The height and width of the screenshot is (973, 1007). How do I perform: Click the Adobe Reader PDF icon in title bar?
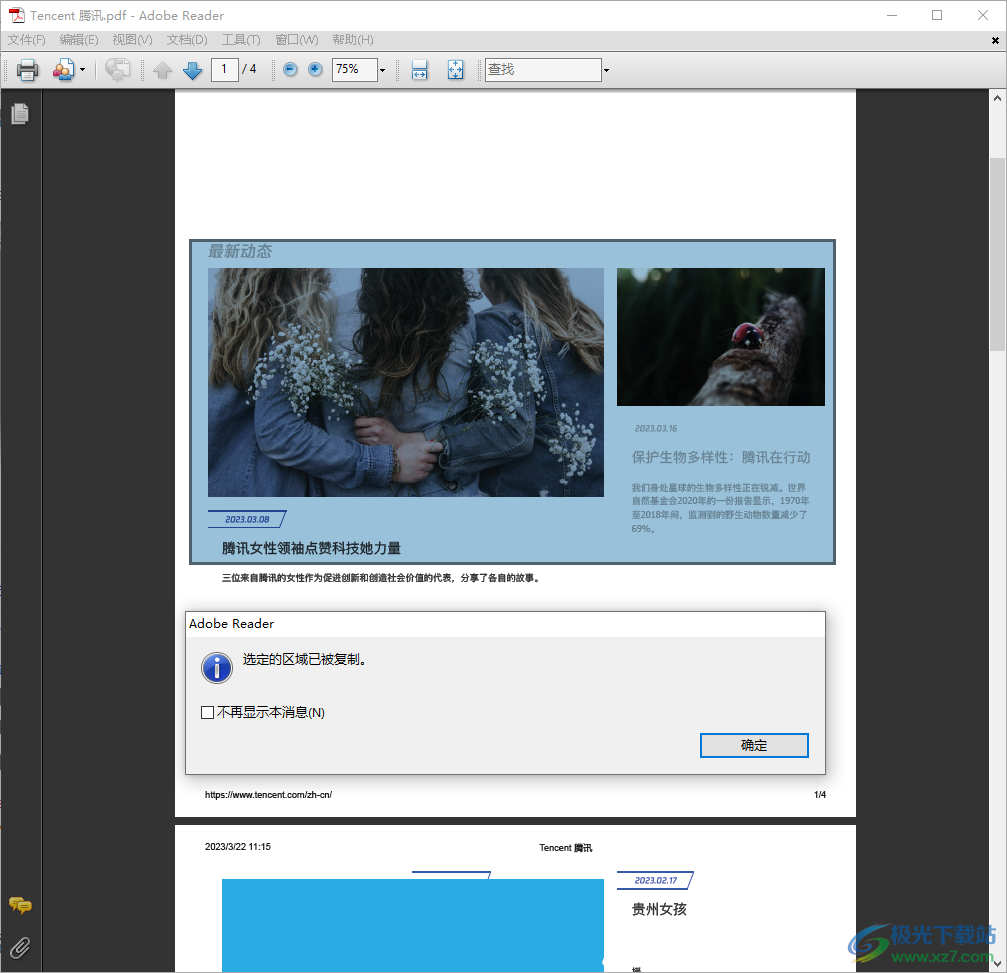click(17, 15)
